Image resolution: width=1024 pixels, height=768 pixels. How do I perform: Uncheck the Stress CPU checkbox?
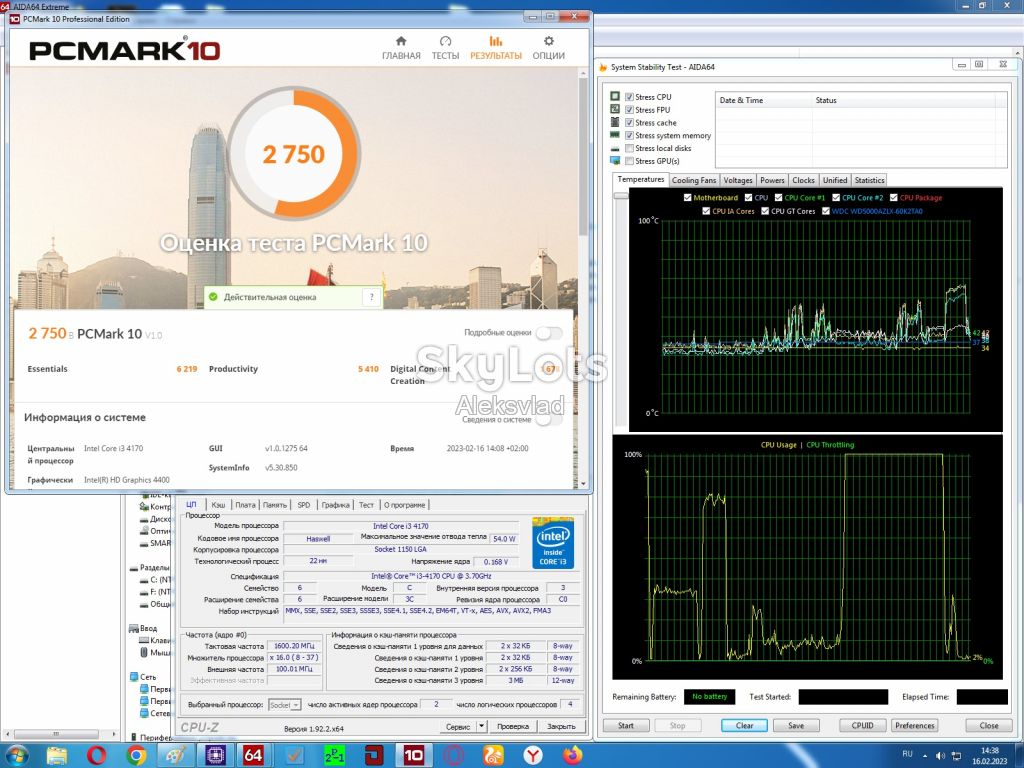point(630,97)
